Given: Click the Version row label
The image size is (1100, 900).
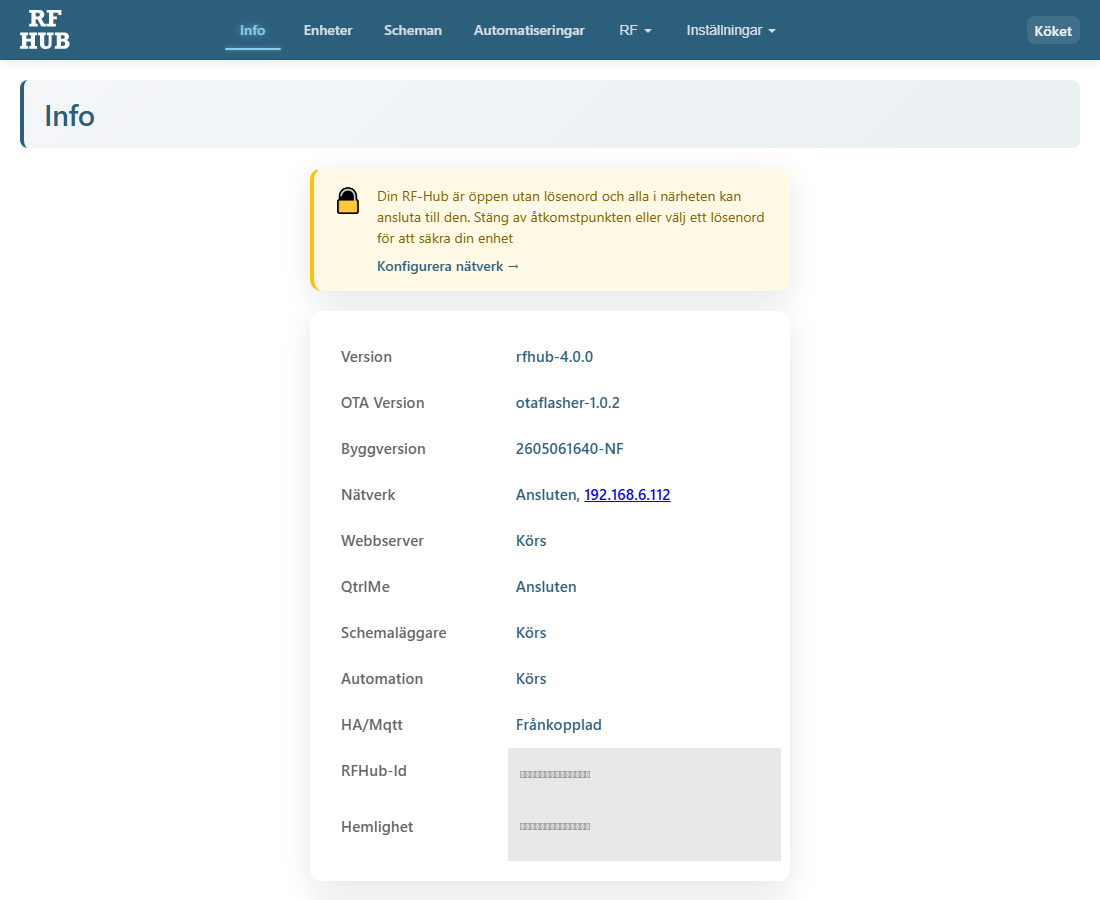Looking at the screenshot, I should pos(366,356).
